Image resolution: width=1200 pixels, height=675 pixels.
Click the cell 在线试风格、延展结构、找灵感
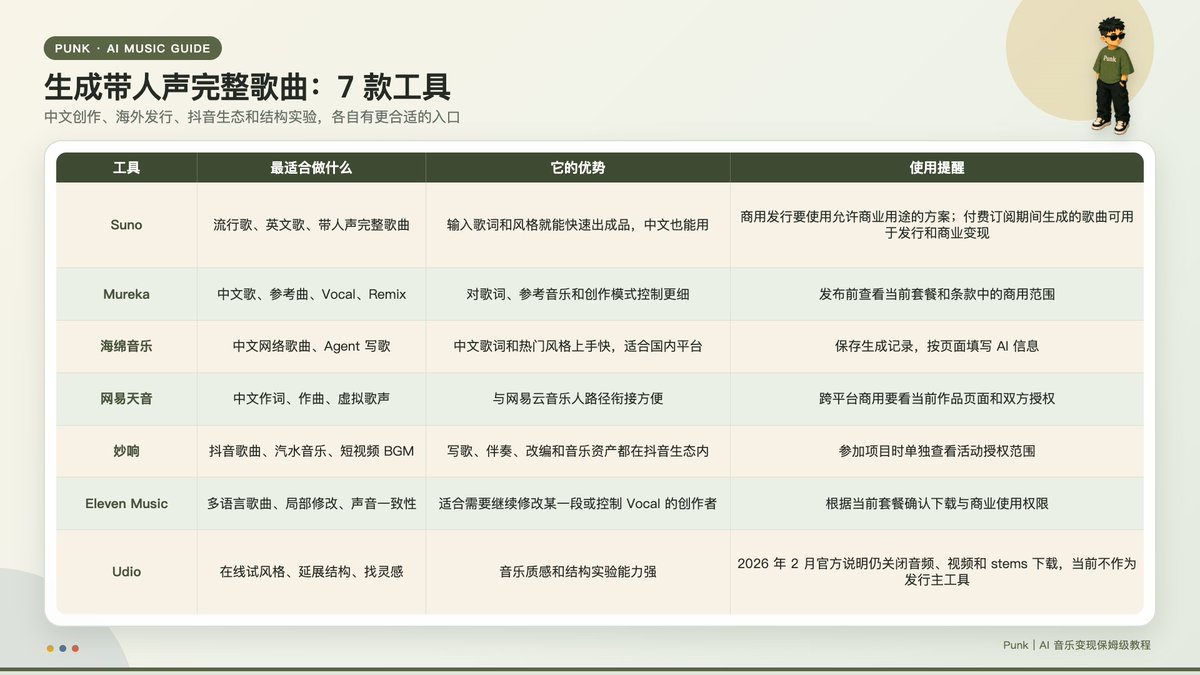(x=311, y=572)
